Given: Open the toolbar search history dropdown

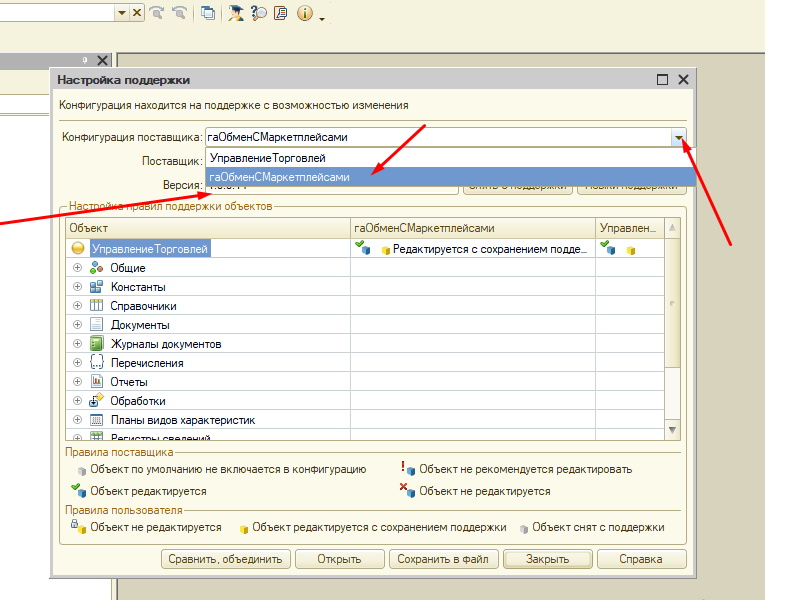Looking at the screenshot, I should coord(121,13).
